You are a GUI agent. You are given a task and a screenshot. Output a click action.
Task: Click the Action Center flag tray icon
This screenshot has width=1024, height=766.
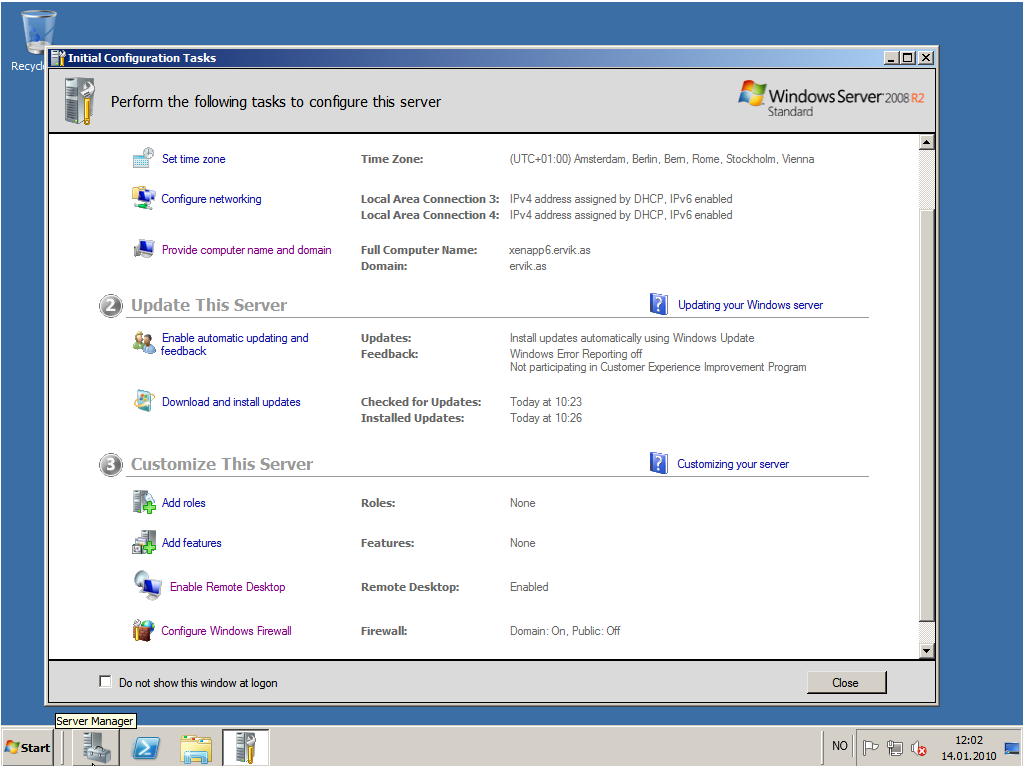[x=870, y=747]
